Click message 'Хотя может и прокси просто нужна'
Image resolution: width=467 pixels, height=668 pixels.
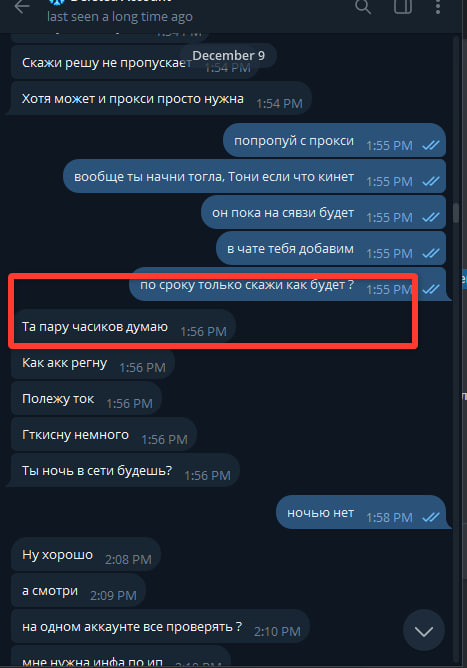point(161,99)
